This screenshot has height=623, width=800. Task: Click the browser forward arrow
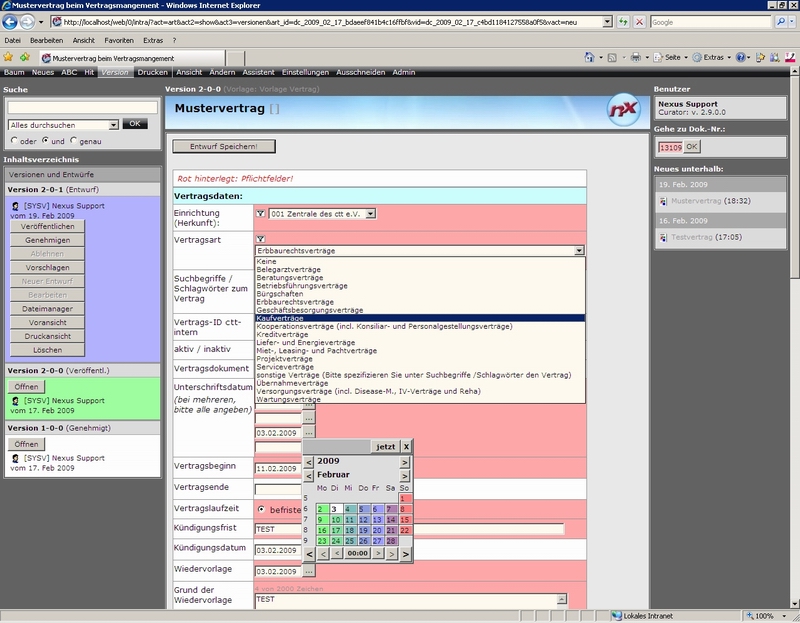[27, 22]
